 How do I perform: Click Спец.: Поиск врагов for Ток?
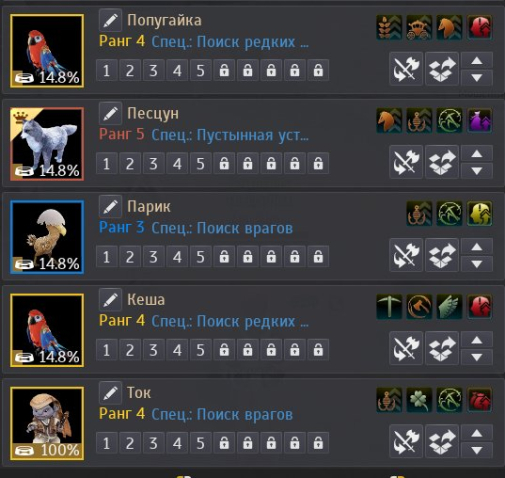222,415
